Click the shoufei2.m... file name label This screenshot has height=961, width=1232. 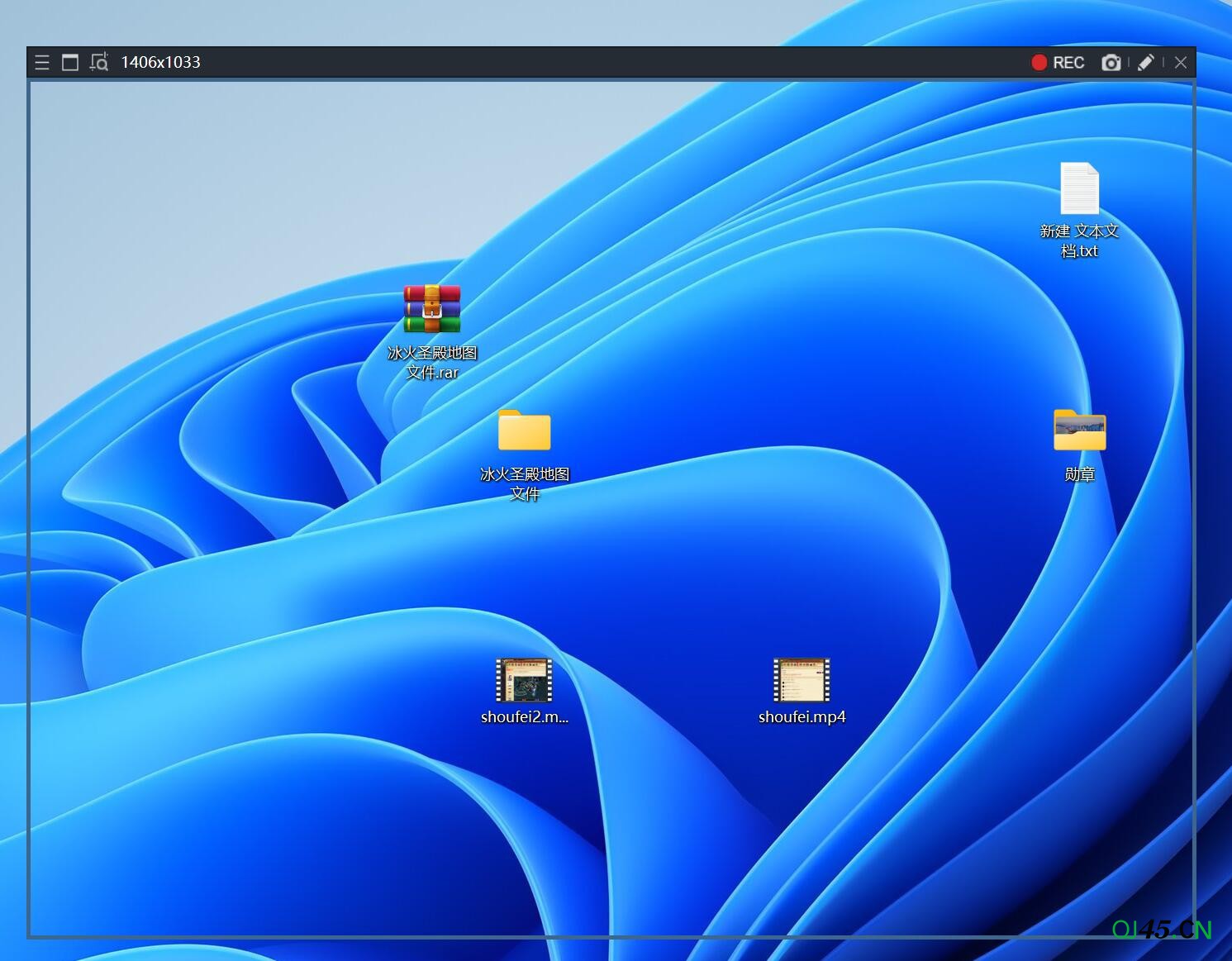(x=525, y=717)
